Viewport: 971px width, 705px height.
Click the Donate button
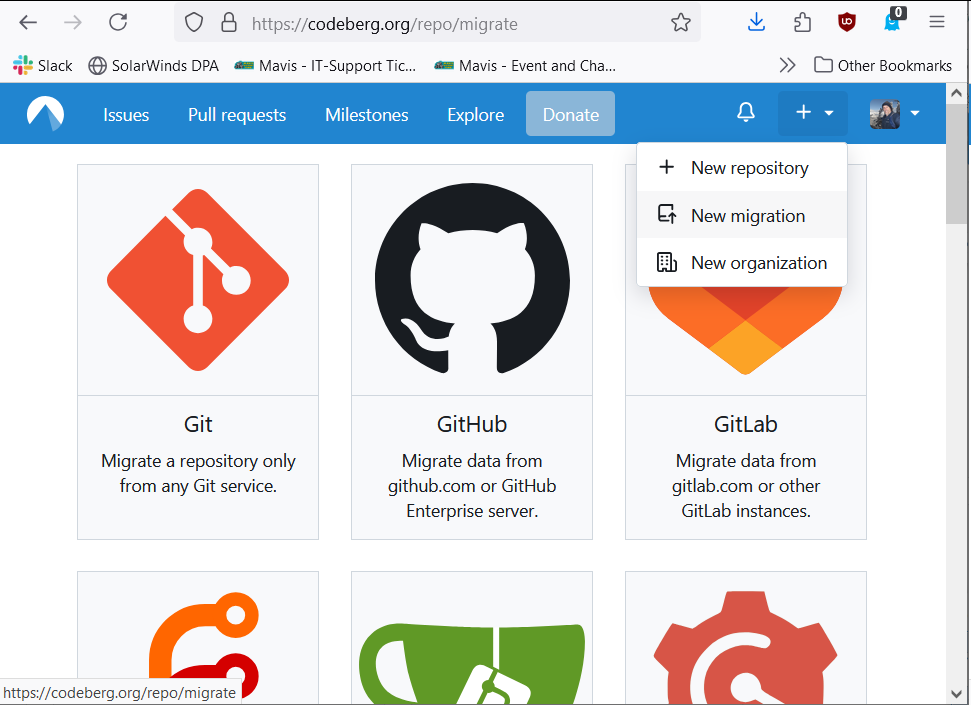tap(570, 114)
